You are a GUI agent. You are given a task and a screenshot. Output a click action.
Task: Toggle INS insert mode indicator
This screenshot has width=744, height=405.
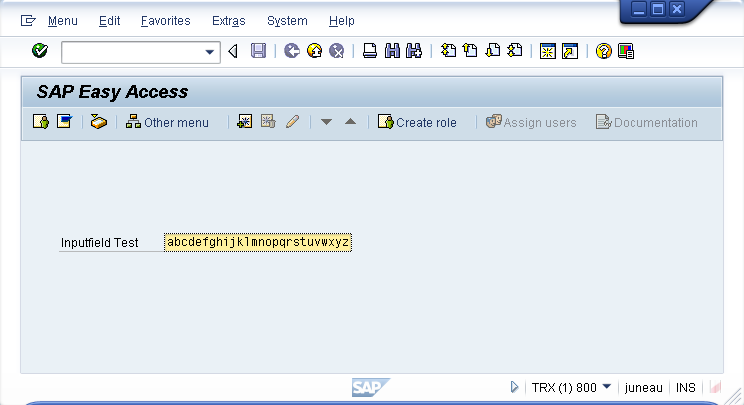coord(686,387)
